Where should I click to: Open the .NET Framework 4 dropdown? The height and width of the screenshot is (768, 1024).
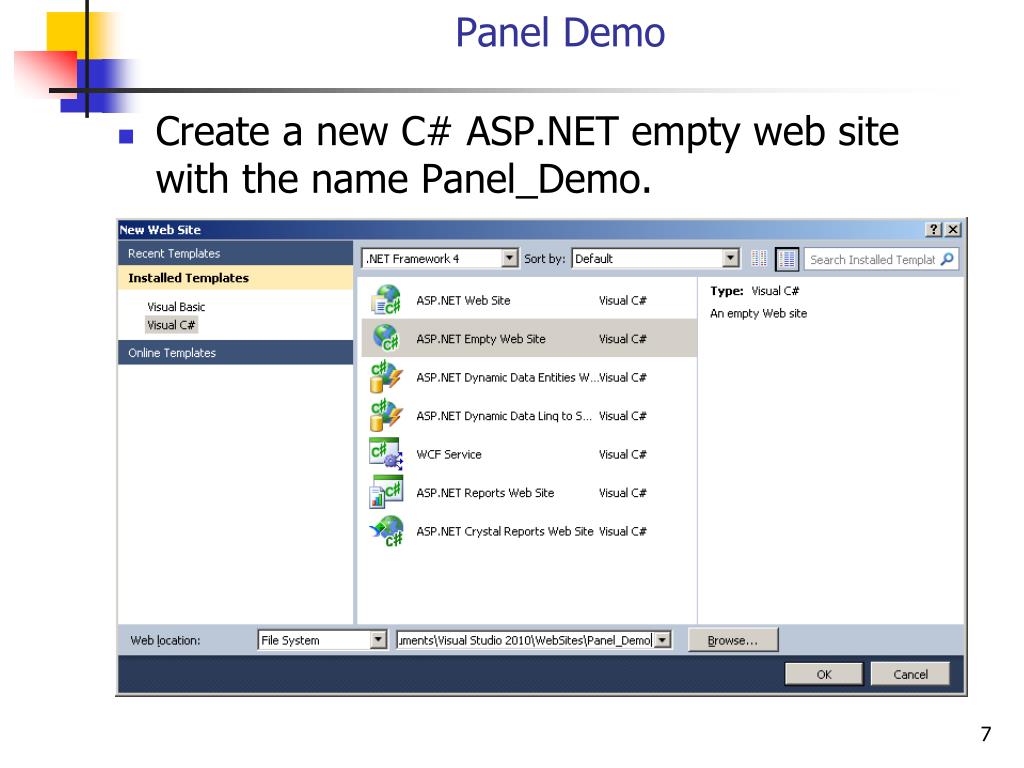click(x=509, y=259)
